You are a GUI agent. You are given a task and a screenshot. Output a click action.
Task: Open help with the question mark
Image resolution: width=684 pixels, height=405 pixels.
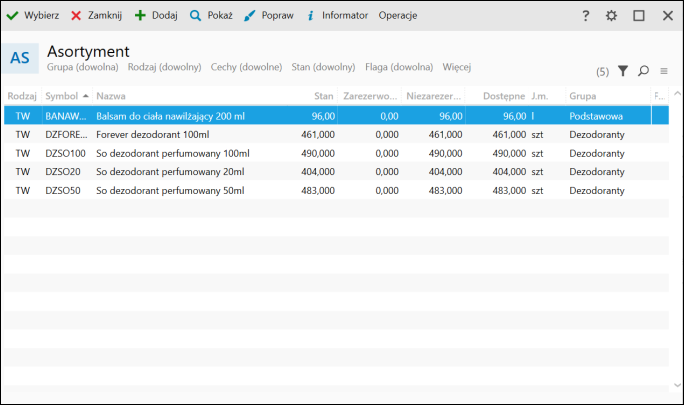pos(586,16)
